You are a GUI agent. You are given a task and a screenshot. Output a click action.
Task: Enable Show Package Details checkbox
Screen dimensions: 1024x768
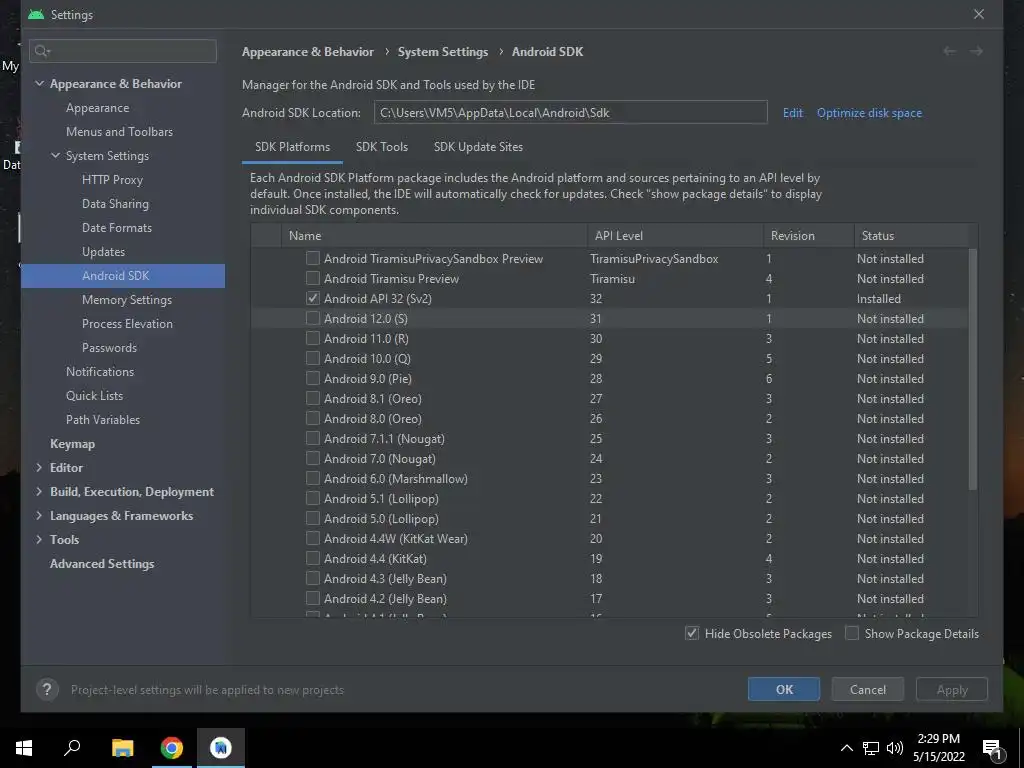(852, 633)
